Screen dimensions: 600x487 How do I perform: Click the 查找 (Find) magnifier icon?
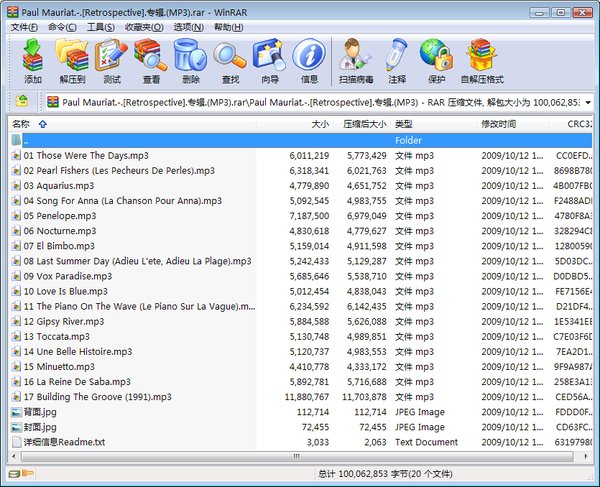point(230,56)
